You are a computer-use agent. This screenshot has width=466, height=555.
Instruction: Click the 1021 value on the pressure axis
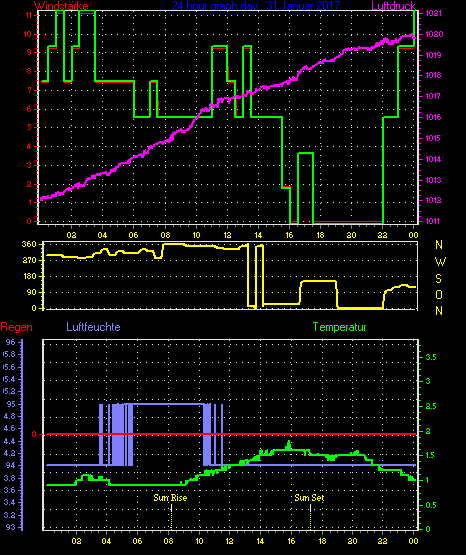[x=433, y=13]
